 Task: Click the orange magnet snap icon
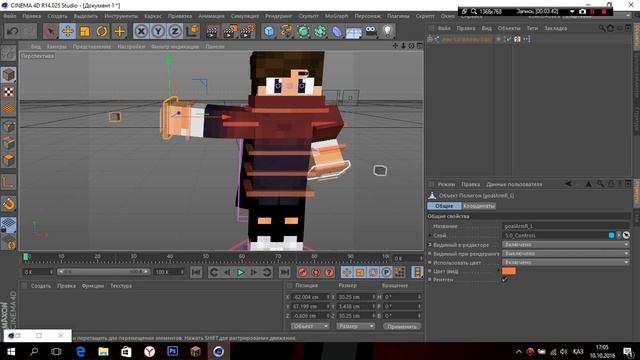[8, 203]
